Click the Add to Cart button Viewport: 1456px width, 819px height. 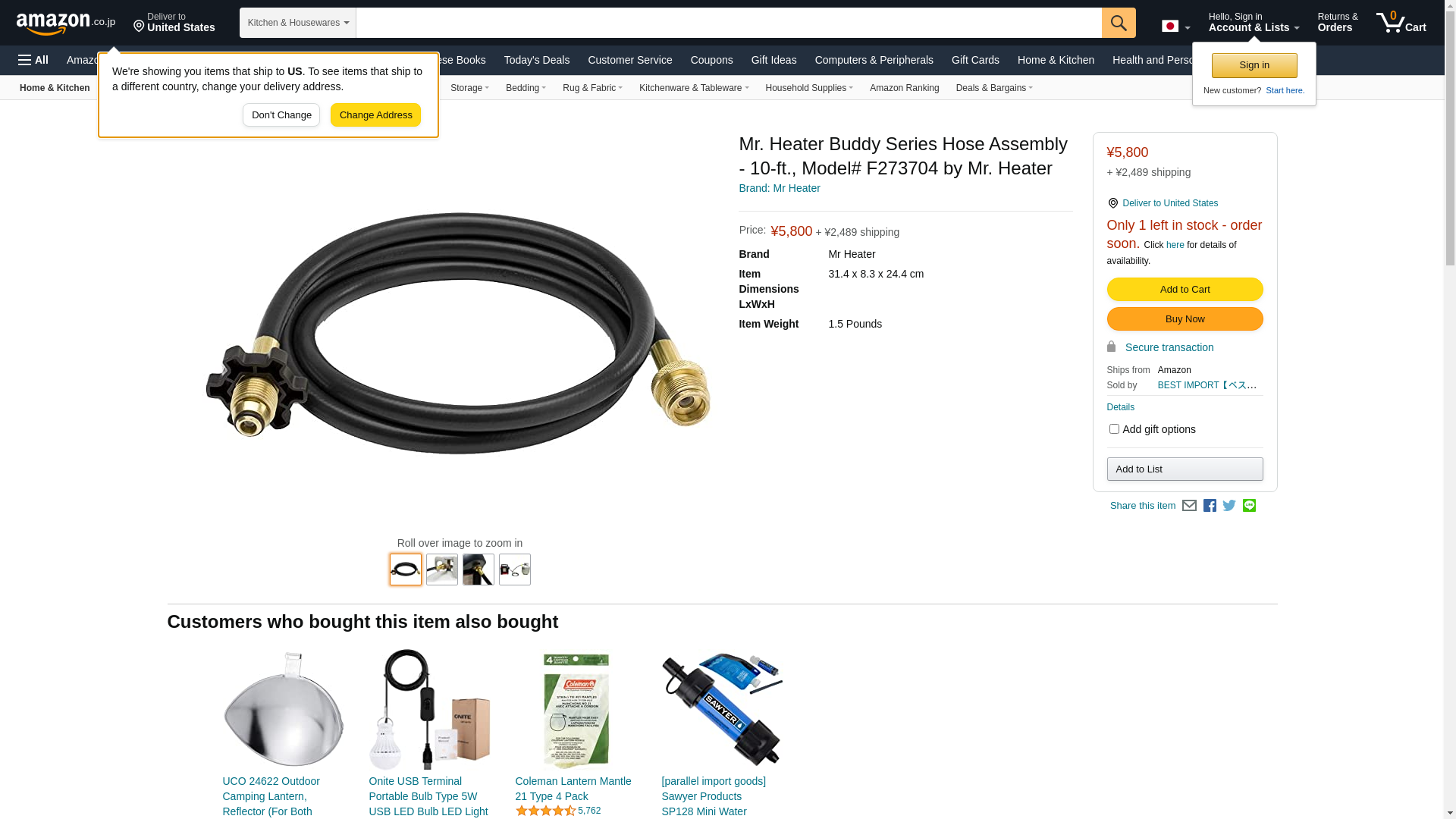pos(1185,290)
